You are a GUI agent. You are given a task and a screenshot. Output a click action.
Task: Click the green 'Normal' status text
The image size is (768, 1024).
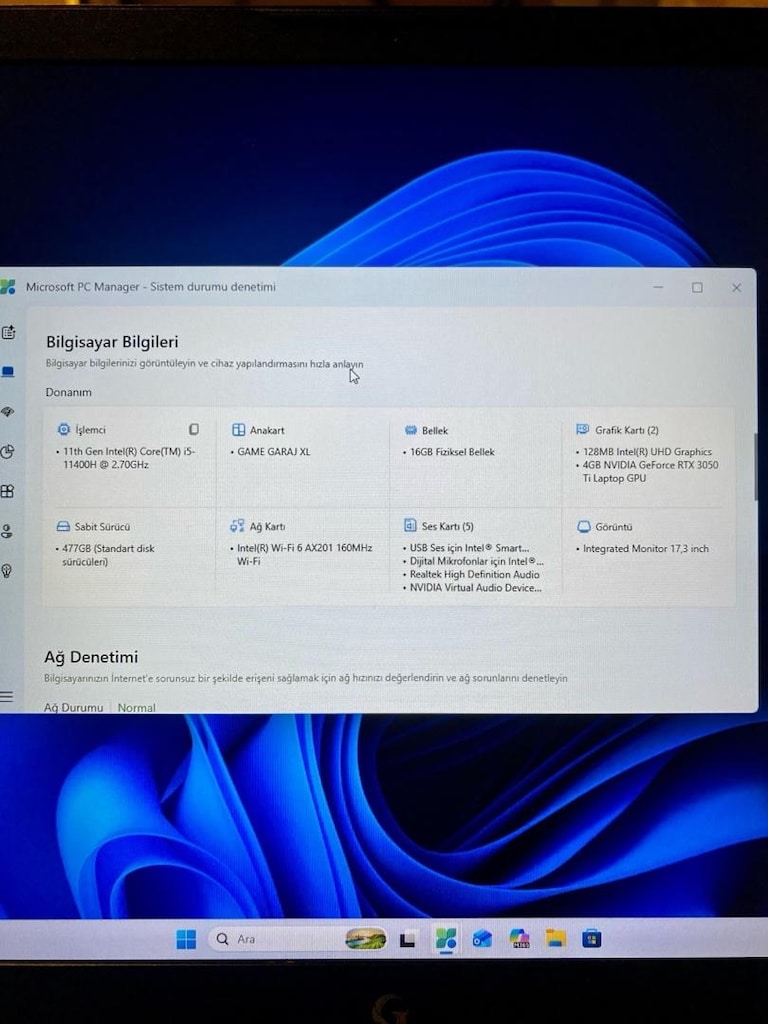(x=136, y=707)
